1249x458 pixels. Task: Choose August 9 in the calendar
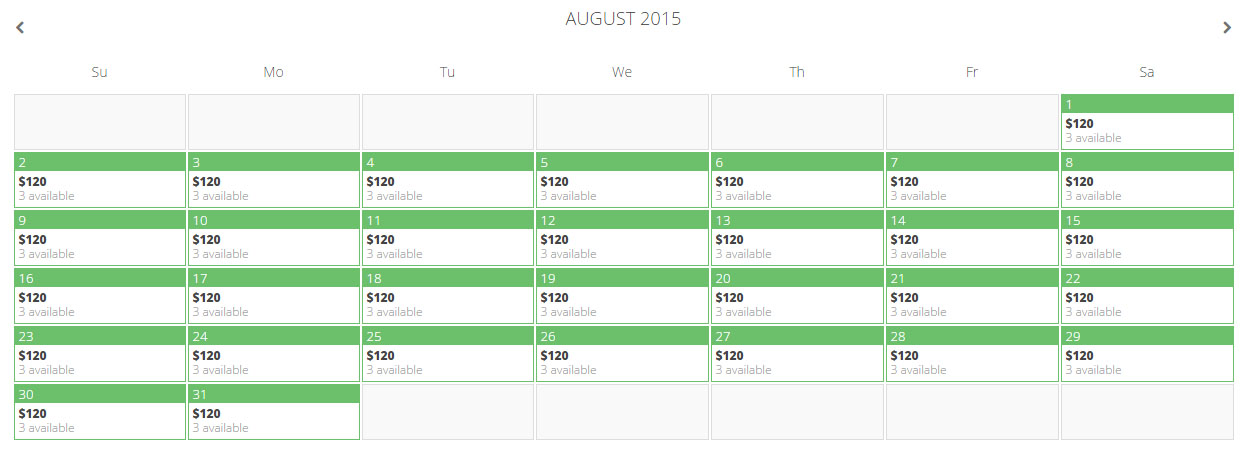pyautogui.click(x=99, y=238)
